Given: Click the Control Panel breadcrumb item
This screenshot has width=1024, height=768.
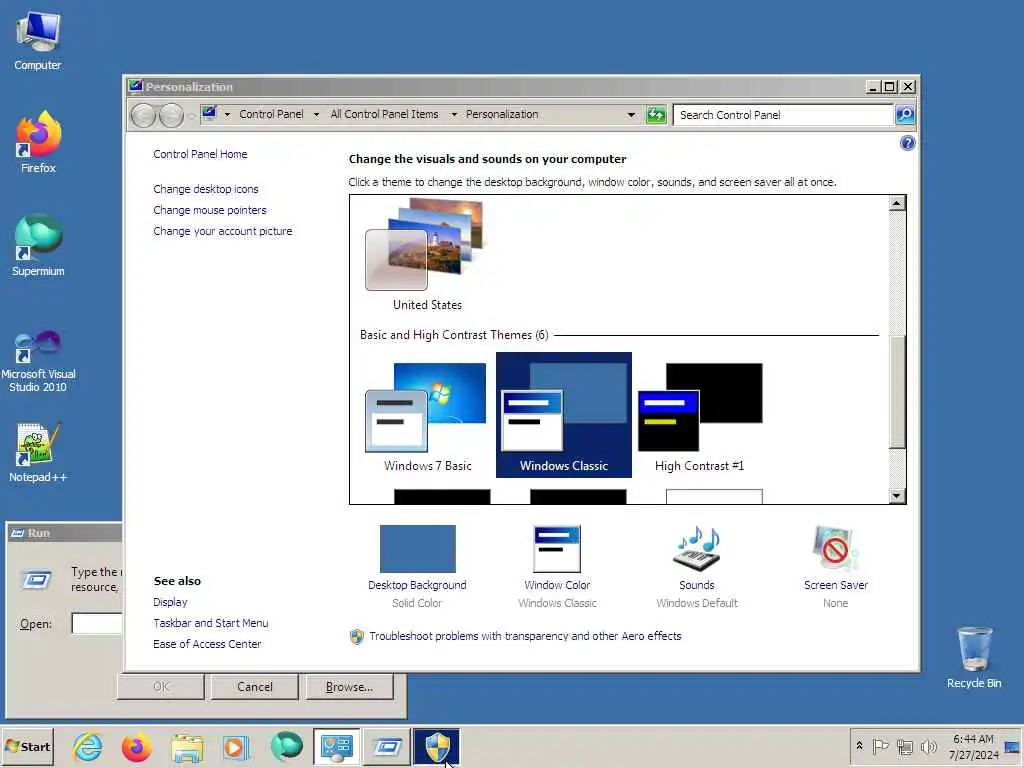Looking at the screenshot, I should pyautogui.click(x=271, y=114).
